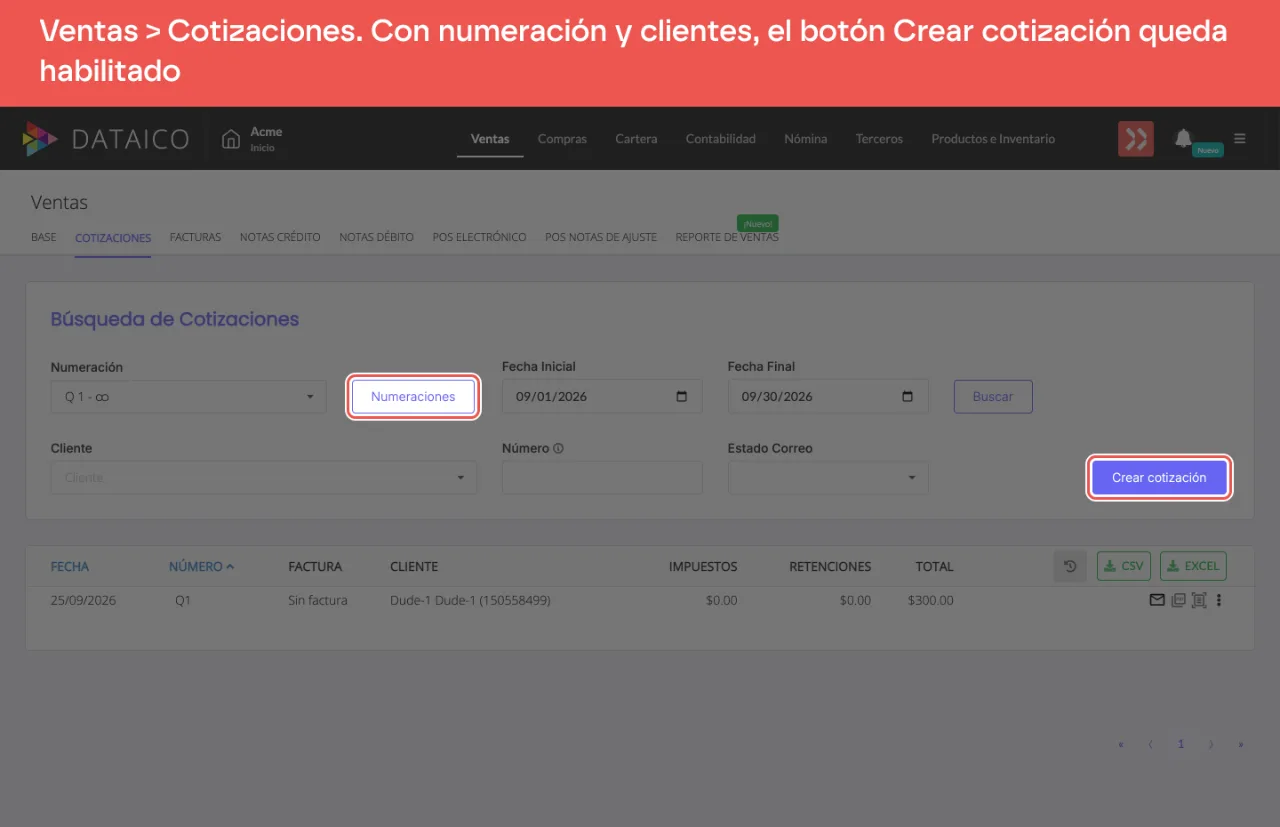The image size is (1280, 827).
Task: Switch to the BASE tab
Action: [x=44, y=237]
